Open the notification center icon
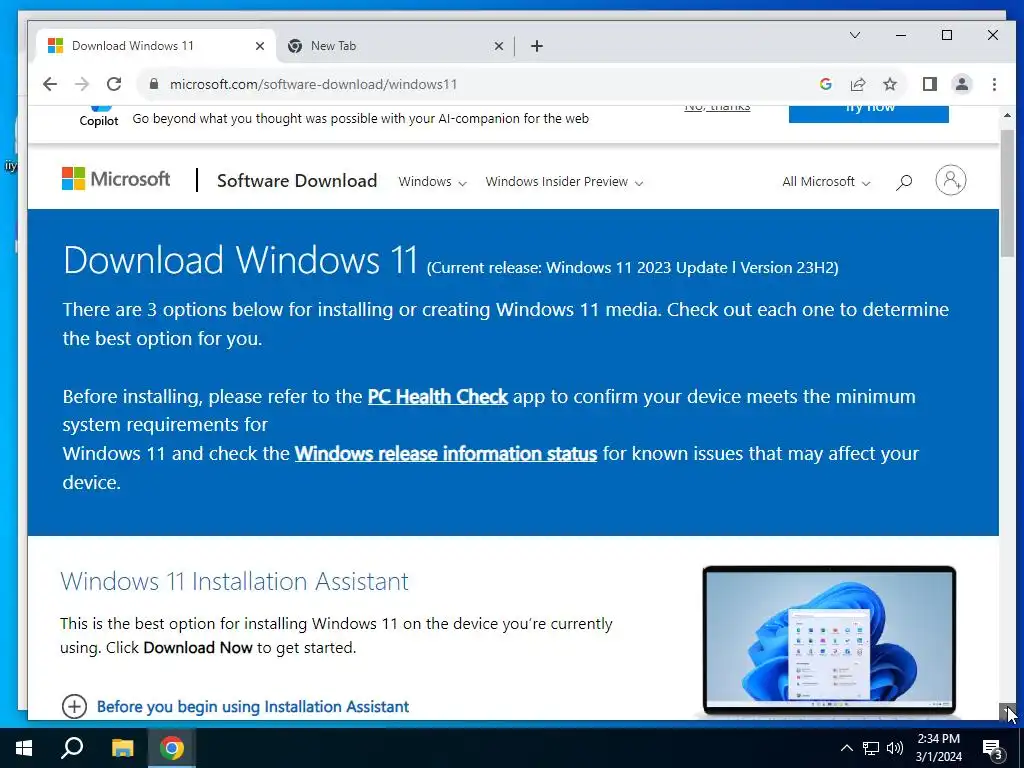 [x=993, y=748]
